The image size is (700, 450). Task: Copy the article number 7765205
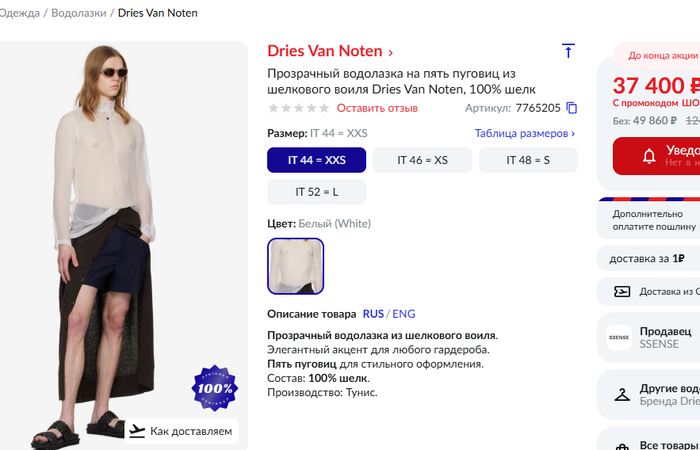tap(572, 108)
